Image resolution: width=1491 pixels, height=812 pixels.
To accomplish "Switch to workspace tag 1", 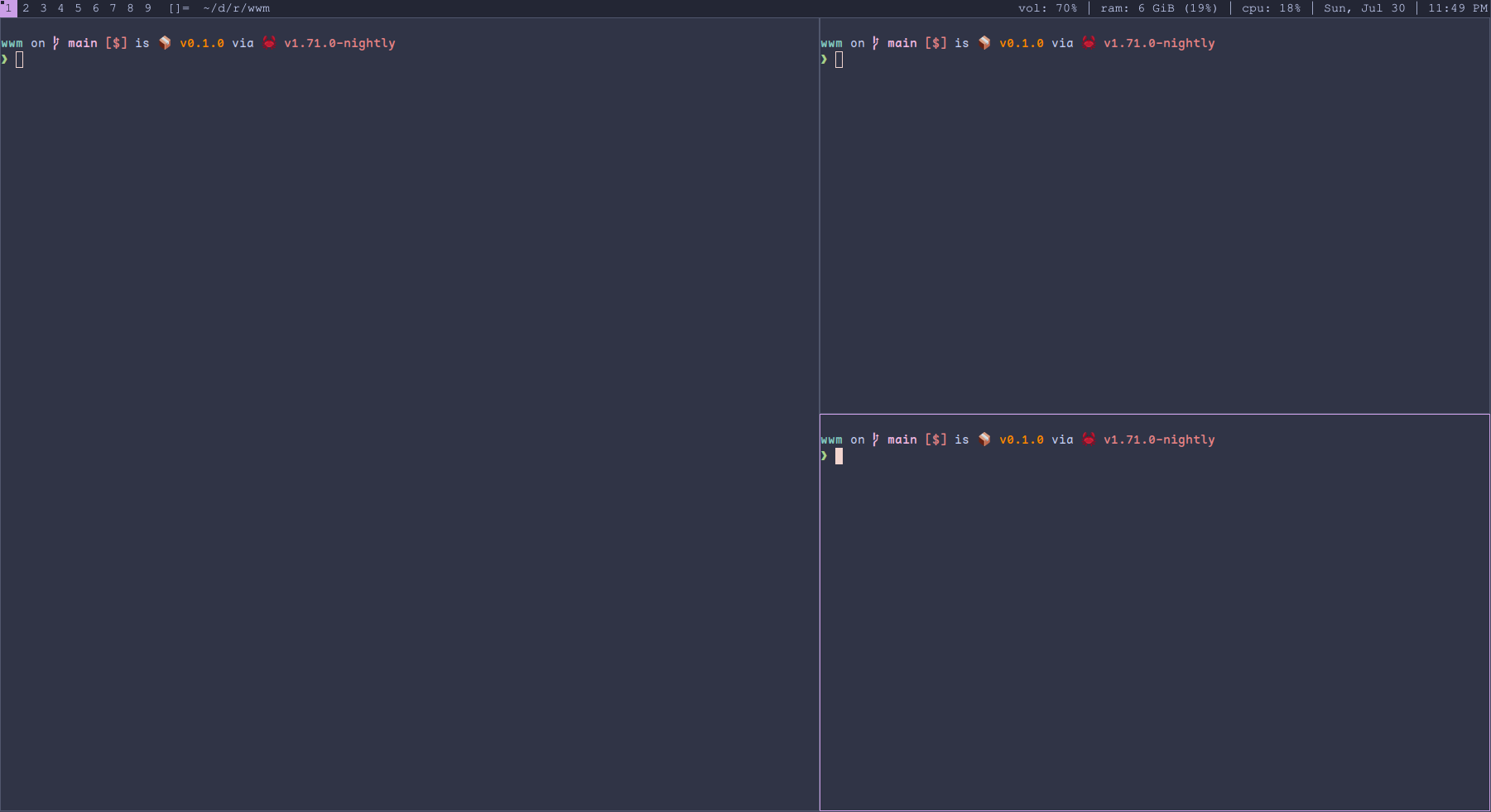I will coord(8,8).
